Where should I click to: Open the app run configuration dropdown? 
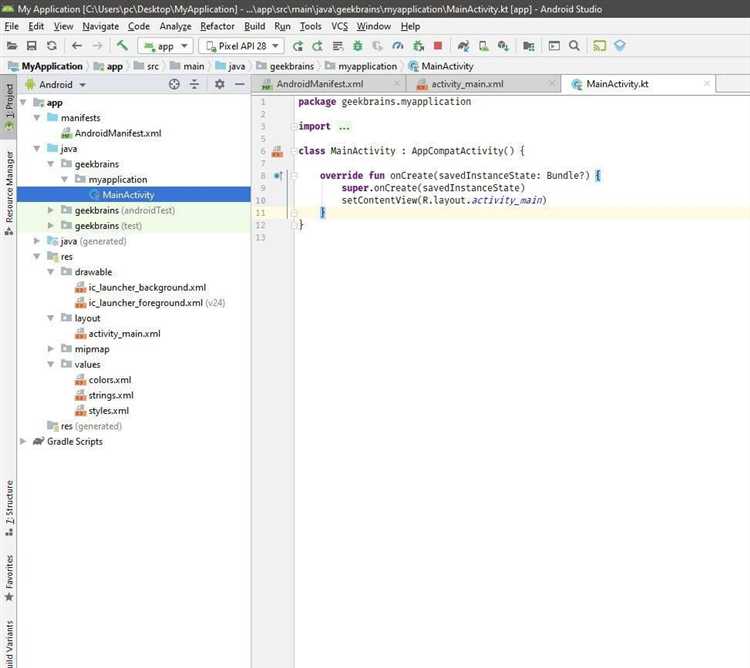(165, 46)
